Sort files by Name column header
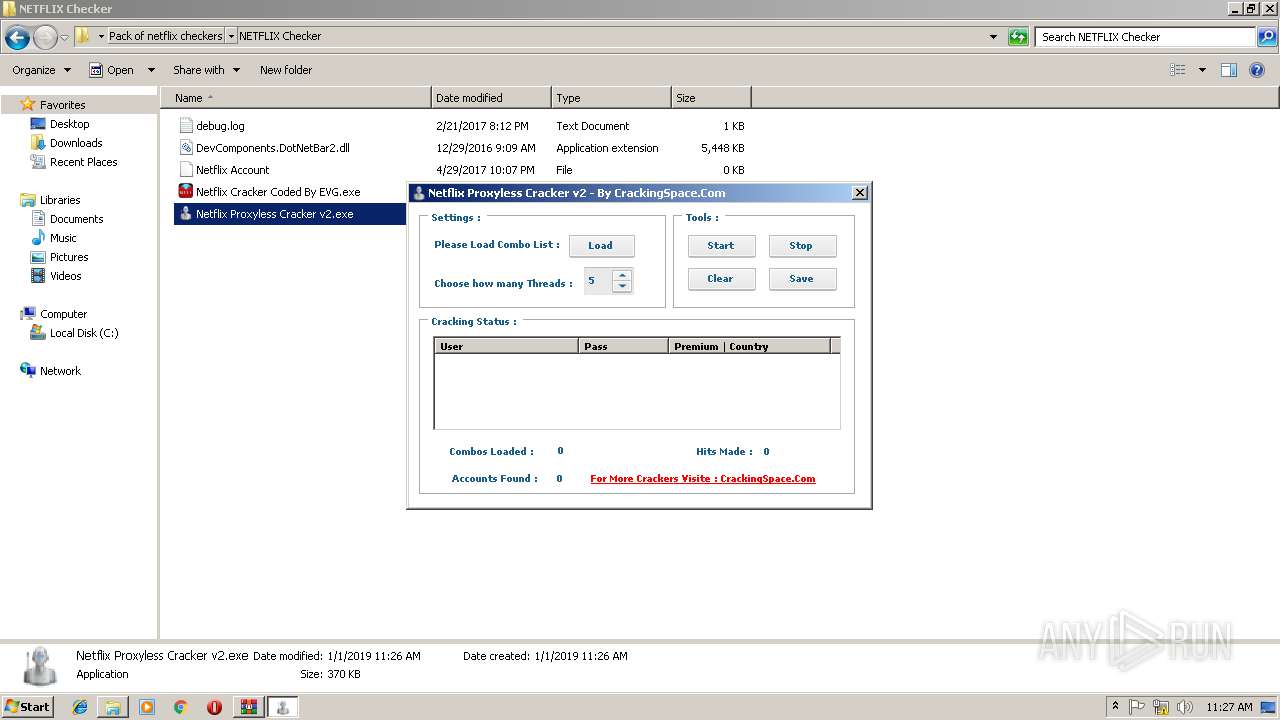The height and width of the screenshot is (720, 1280). (x=295, y=98)
